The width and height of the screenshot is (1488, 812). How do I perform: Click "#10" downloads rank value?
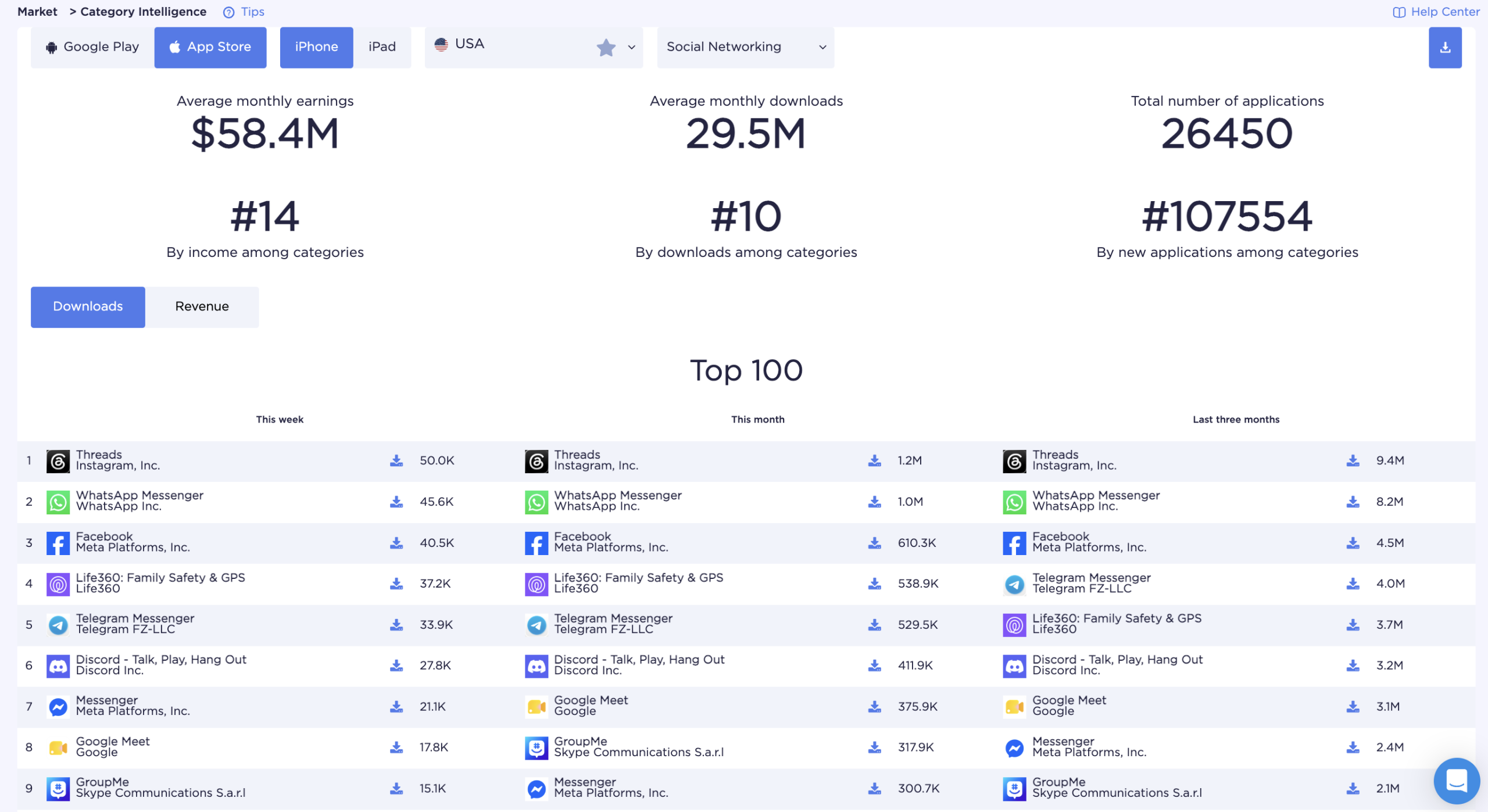(x=746, y=216)
